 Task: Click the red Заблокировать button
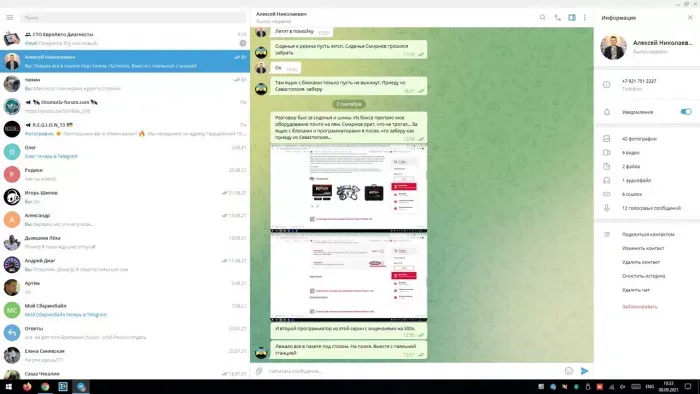coord(639,307)
